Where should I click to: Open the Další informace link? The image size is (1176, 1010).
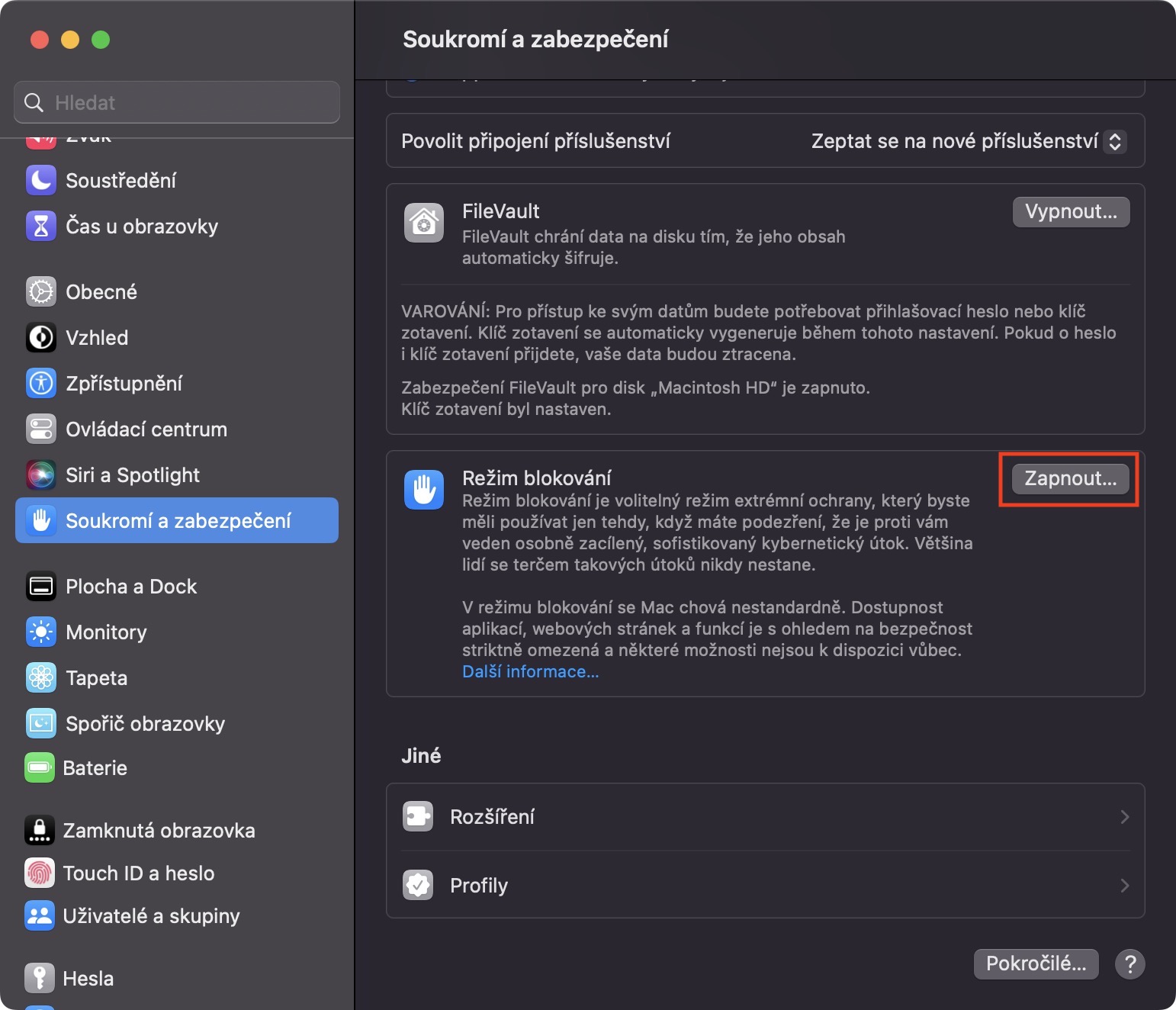(531, 672)
